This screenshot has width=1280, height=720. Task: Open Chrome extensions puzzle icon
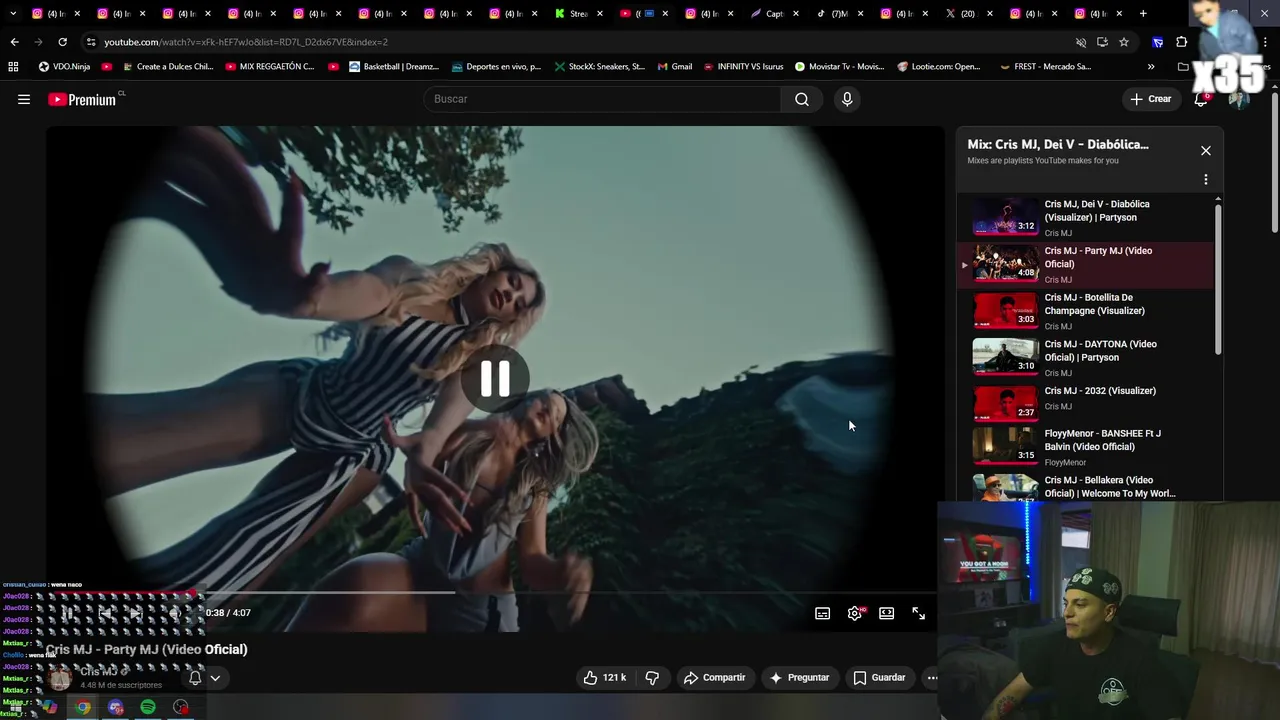[x=1181, y=42]
